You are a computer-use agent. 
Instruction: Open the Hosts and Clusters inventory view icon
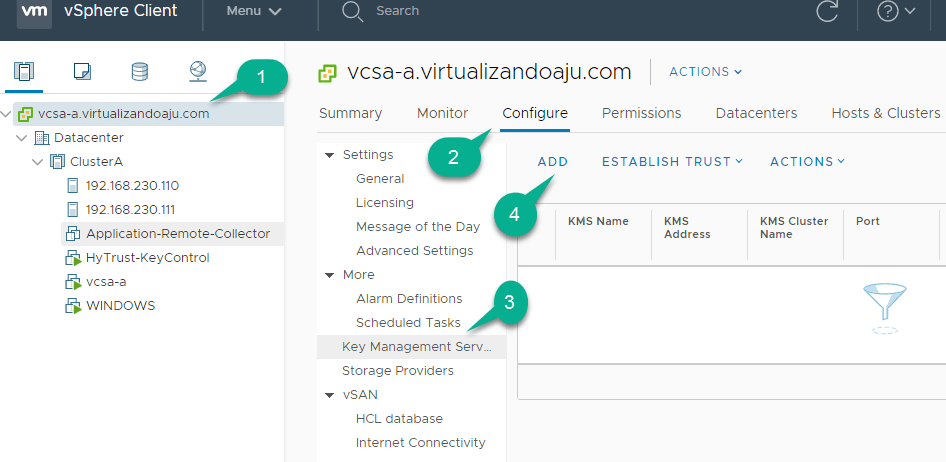(x=24, y=71)
